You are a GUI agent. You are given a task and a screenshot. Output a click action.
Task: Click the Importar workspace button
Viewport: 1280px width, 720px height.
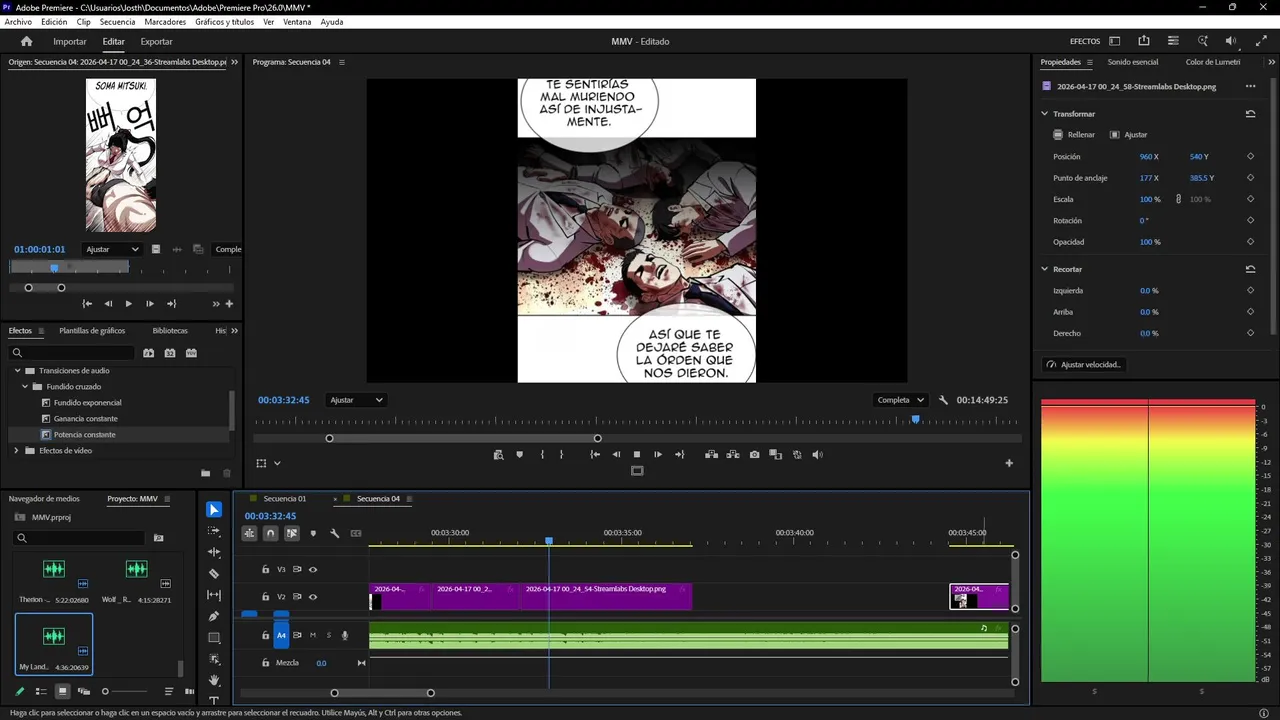click(x=70, y=42)
